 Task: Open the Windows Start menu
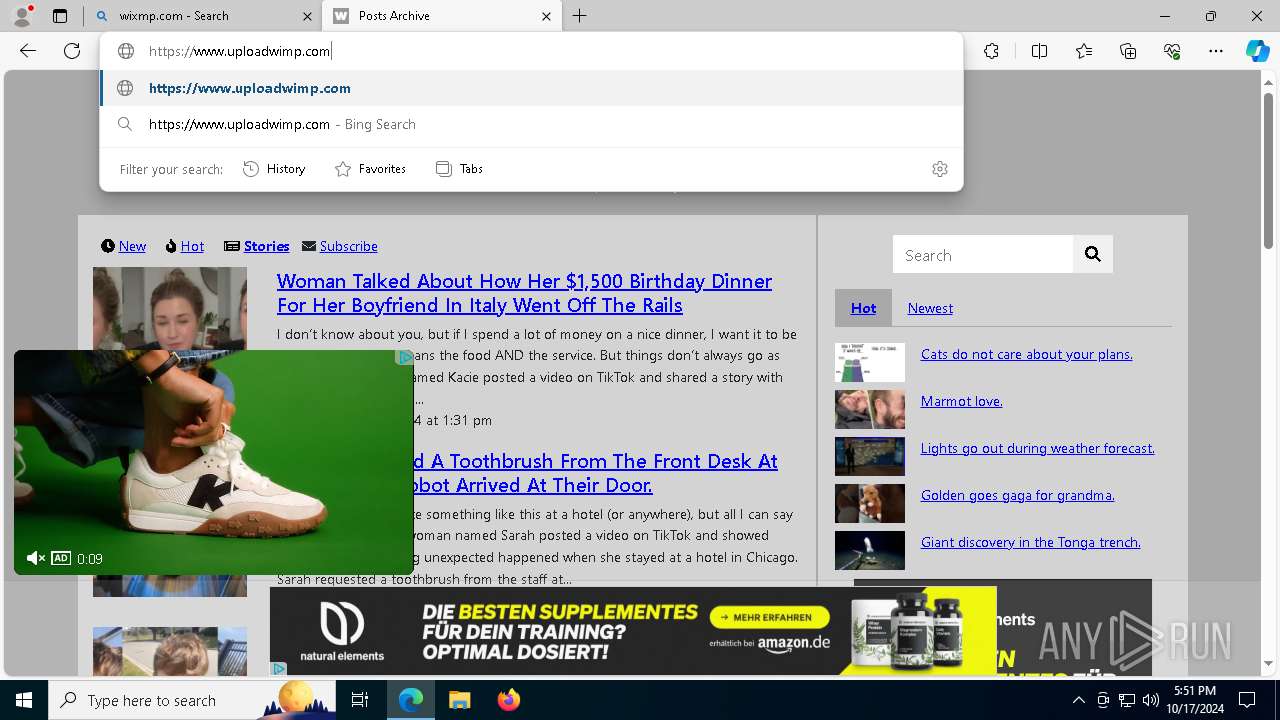pos(24,700)
